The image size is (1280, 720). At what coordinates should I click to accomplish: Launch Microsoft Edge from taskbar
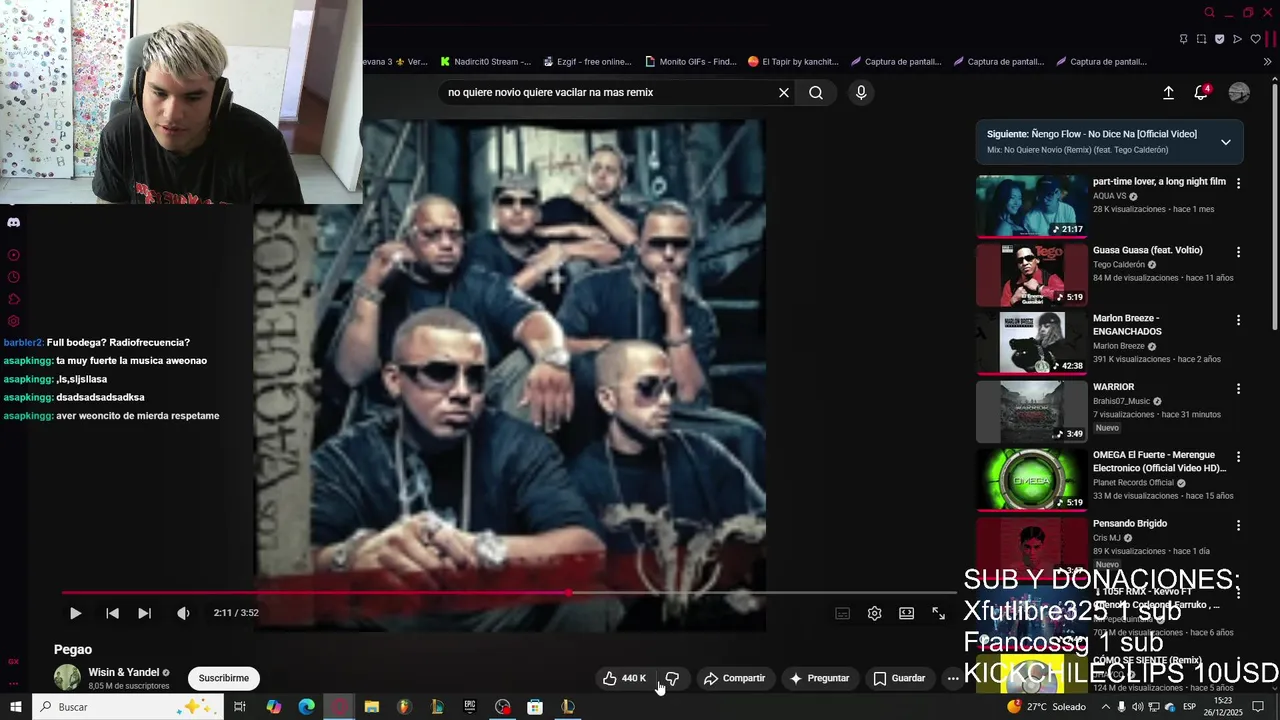point(307,707)
